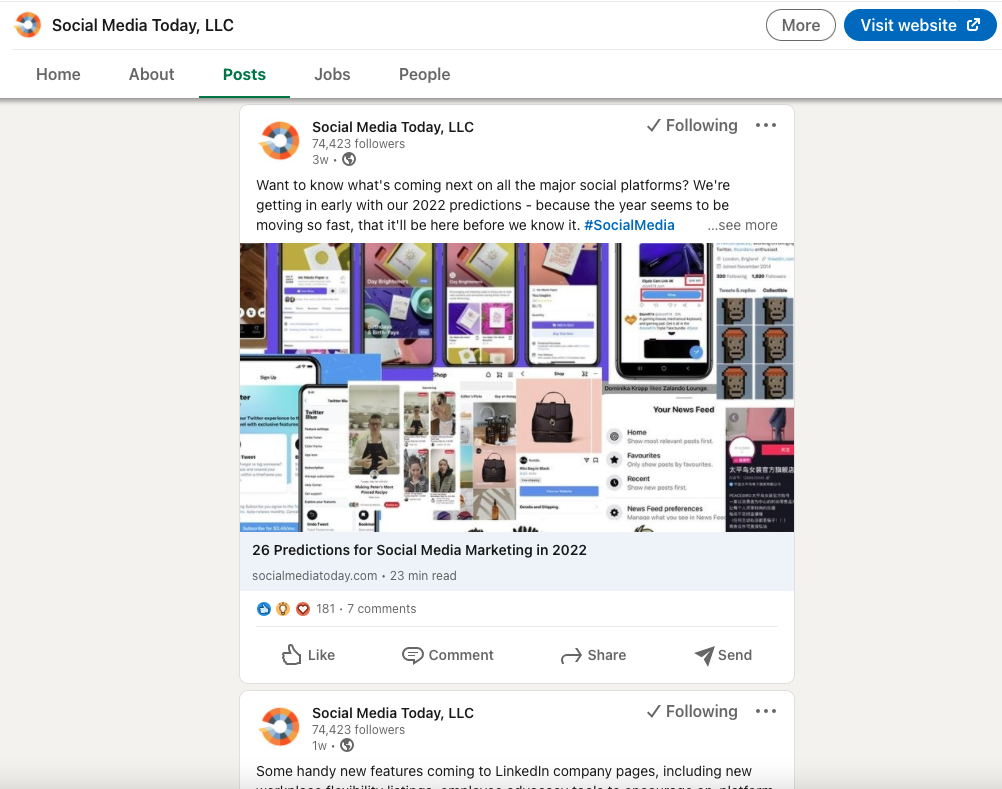Click the celebrate reaction emoji
The height and width of the screenshot is (789, 1002).
(282, 608)
